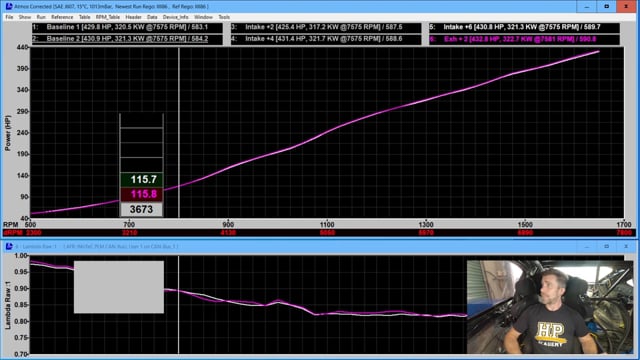Screen dimensions: 640x360
Task: Select run 1 Baseline 1 legend entry
Action: 127,27
